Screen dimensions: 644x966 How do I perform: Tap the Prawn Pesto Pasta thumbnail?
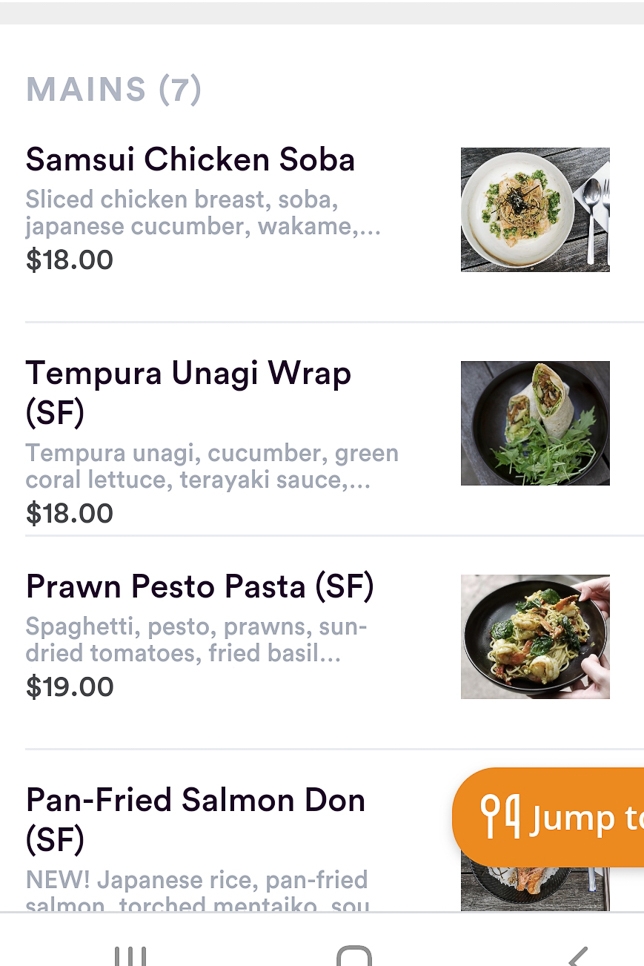(535, 636)
